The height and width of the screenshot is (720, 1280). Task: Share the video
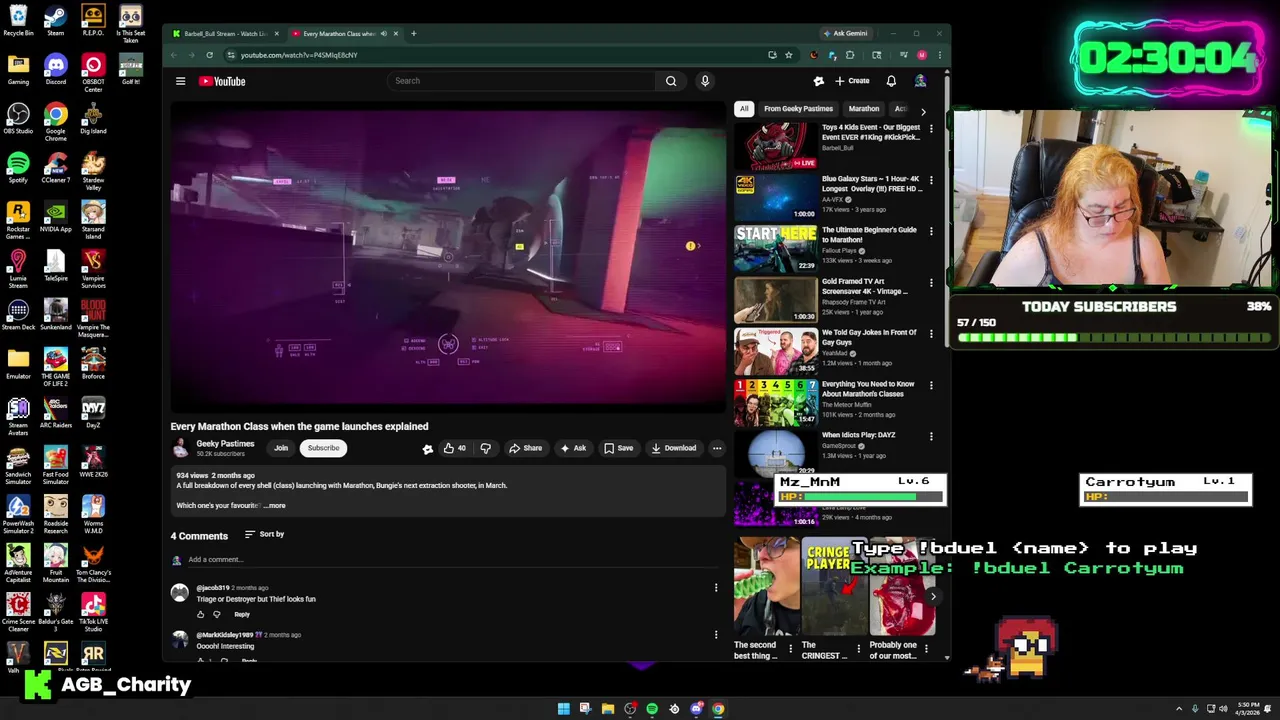pos(525,448)
